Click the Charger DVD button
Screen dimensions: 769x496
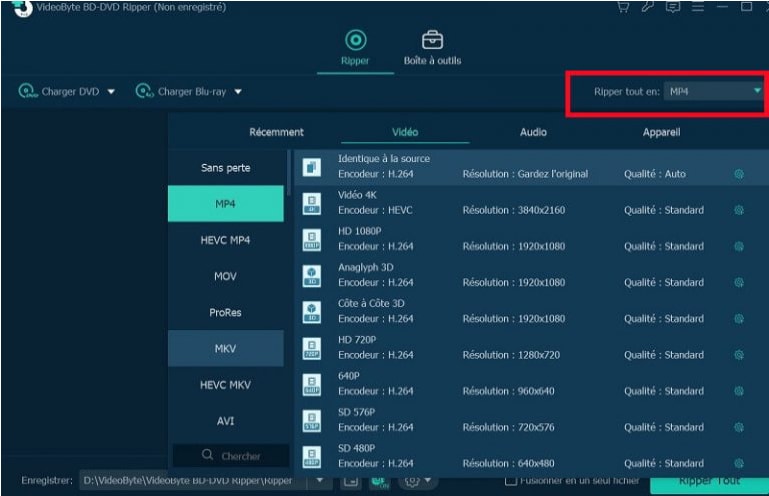coord(59,91)
